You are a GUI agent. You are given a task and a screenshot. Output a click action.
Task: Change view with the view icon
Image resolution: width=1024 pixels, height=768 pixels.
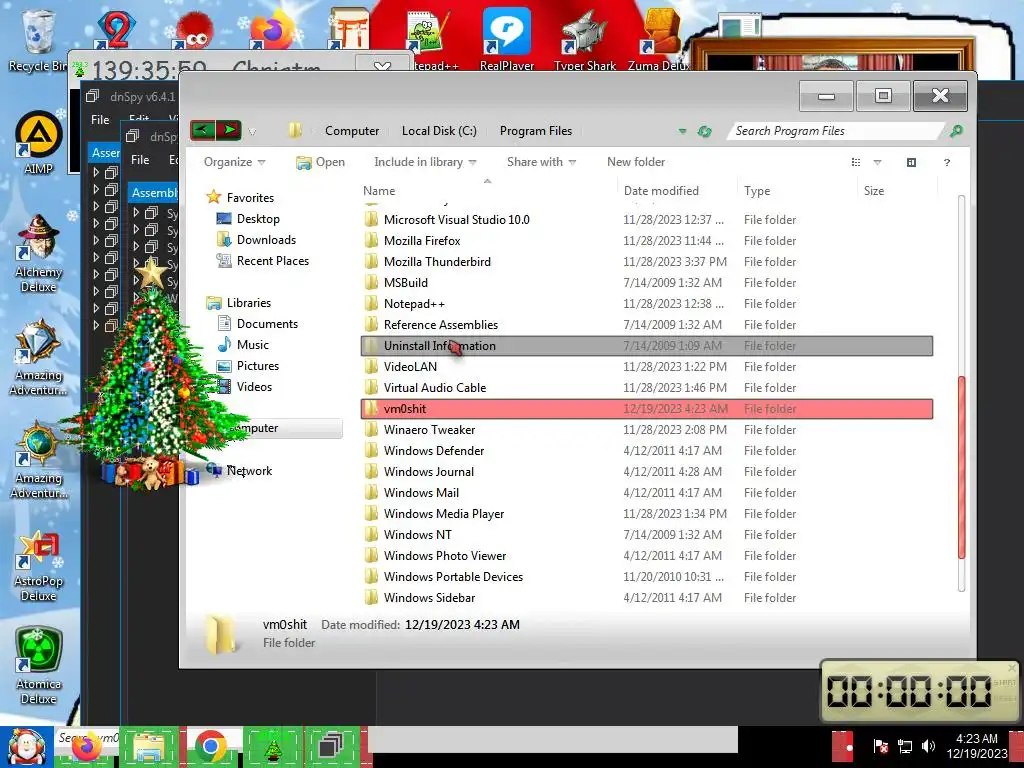(x=856, y=163)
